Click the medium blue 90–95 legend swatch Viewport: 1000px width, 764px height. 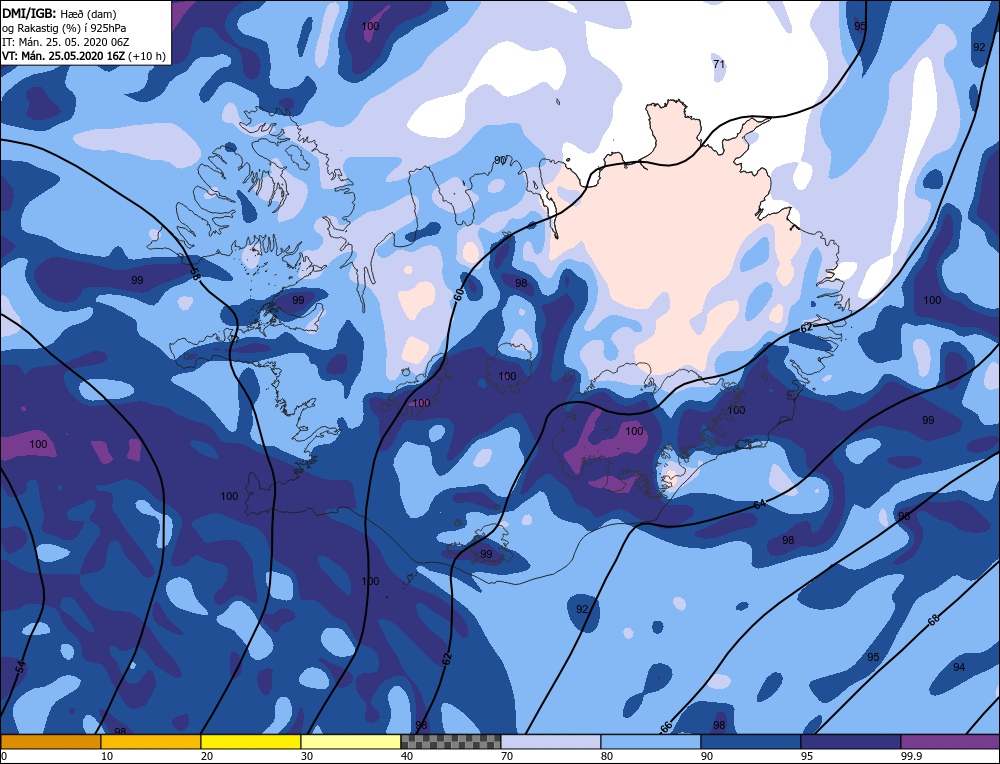(x=751, y=742)
